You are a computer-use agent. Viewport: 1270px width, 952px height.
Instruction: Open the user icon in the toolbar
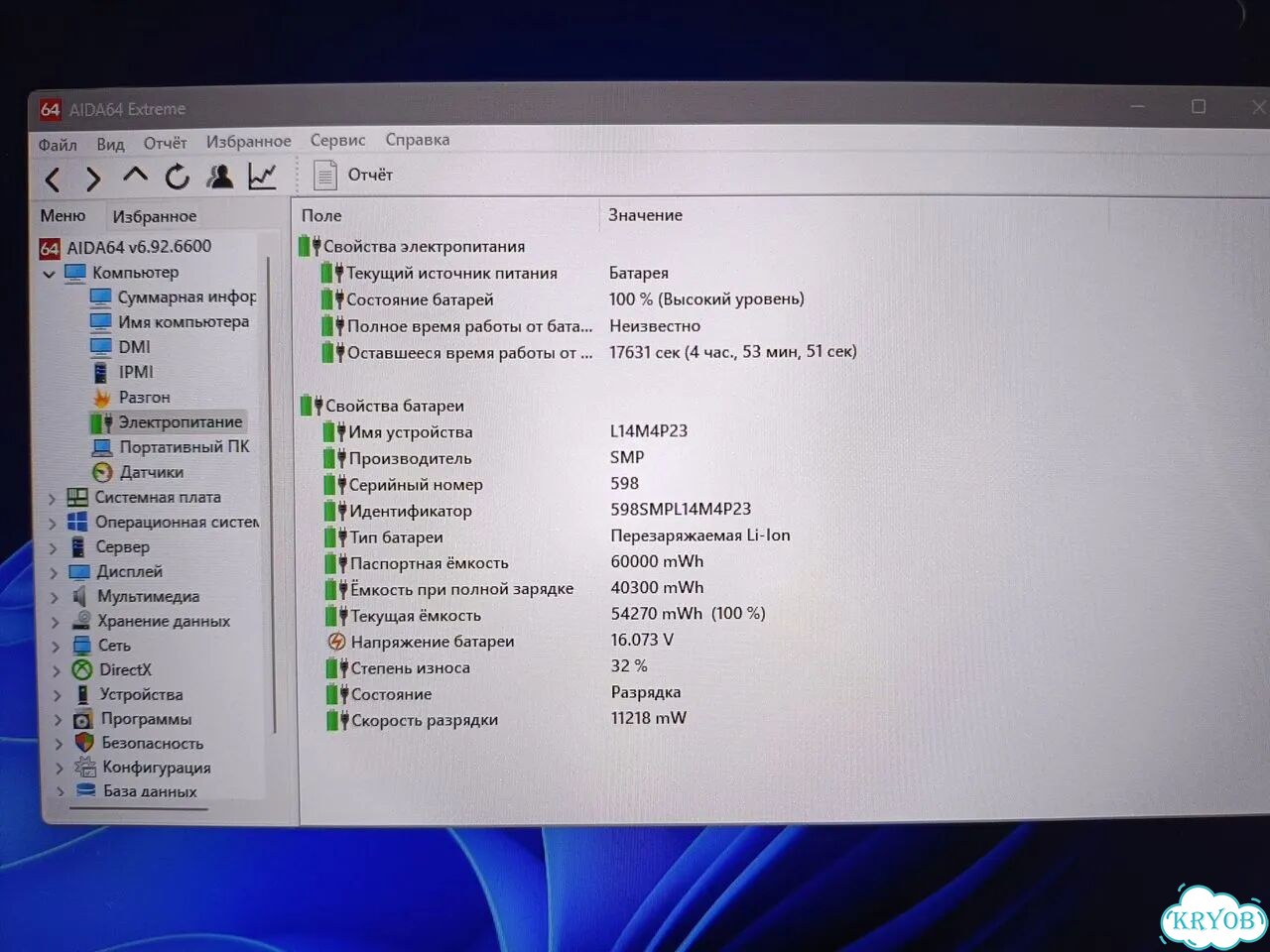click(x=219, y=177)
